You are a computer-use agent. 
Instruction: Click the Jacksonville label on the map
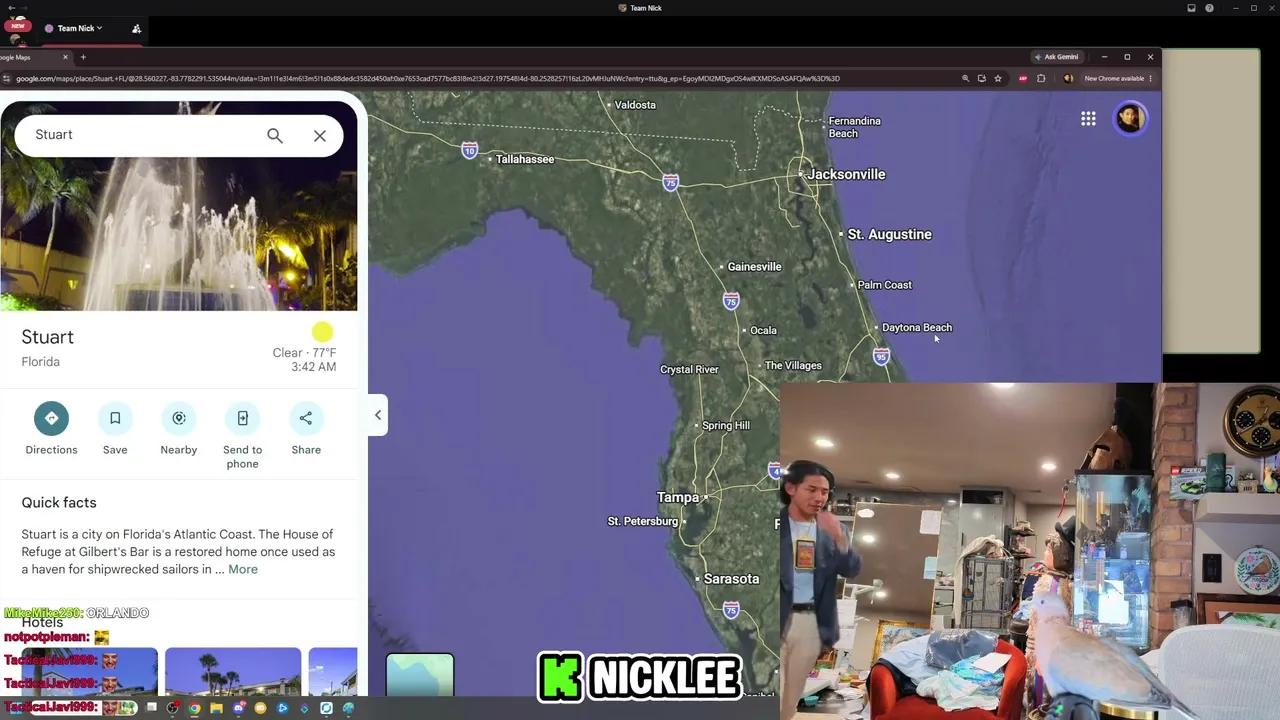[846, 174]
